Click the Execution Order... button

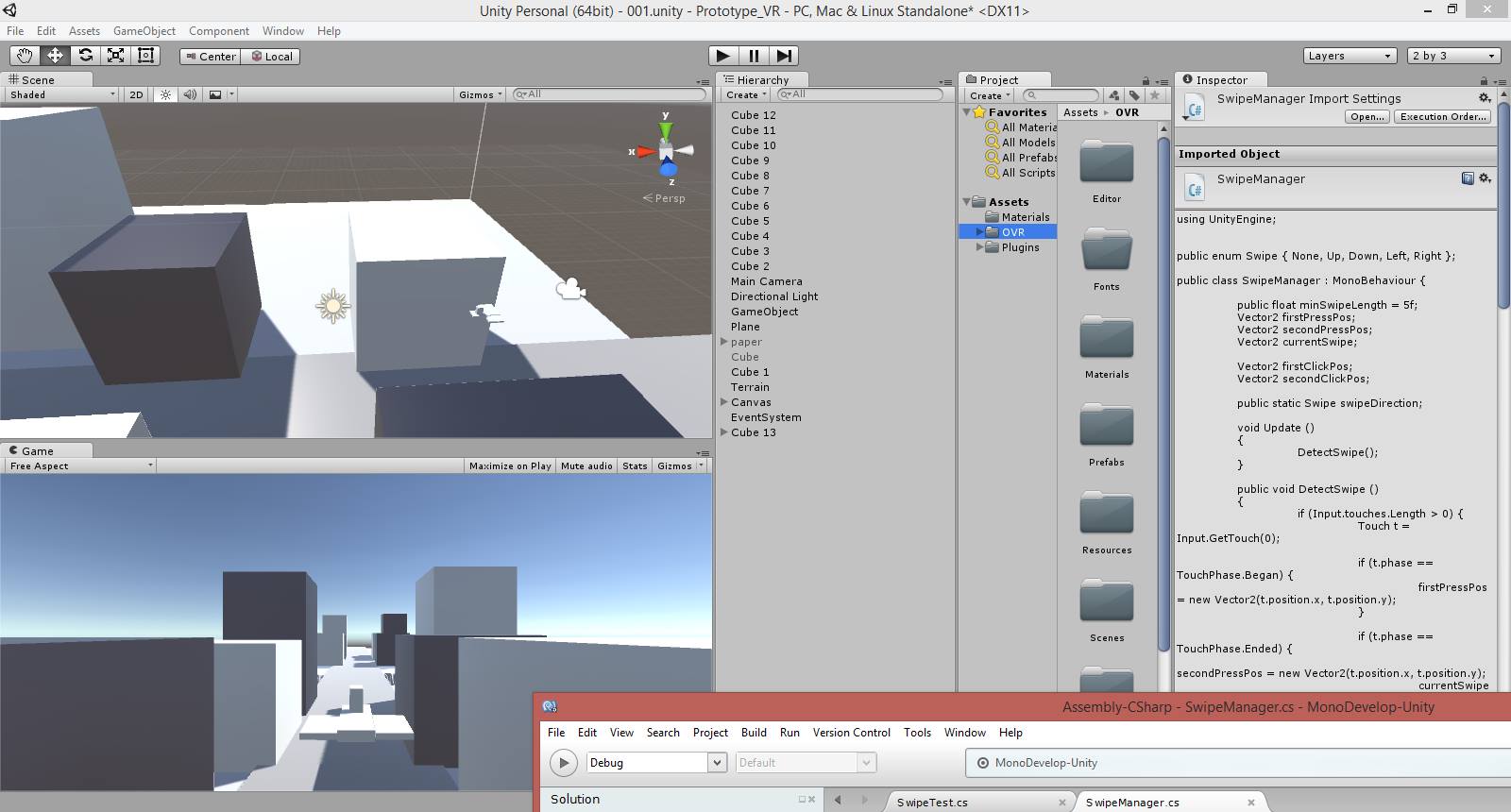coord(1443,117)
